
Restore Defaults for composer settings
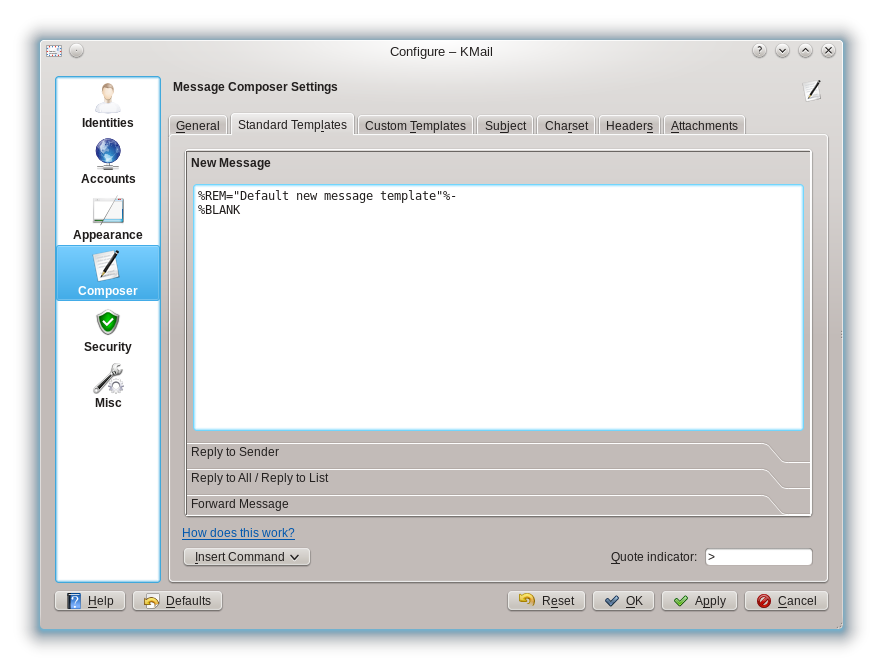point(177,600)
